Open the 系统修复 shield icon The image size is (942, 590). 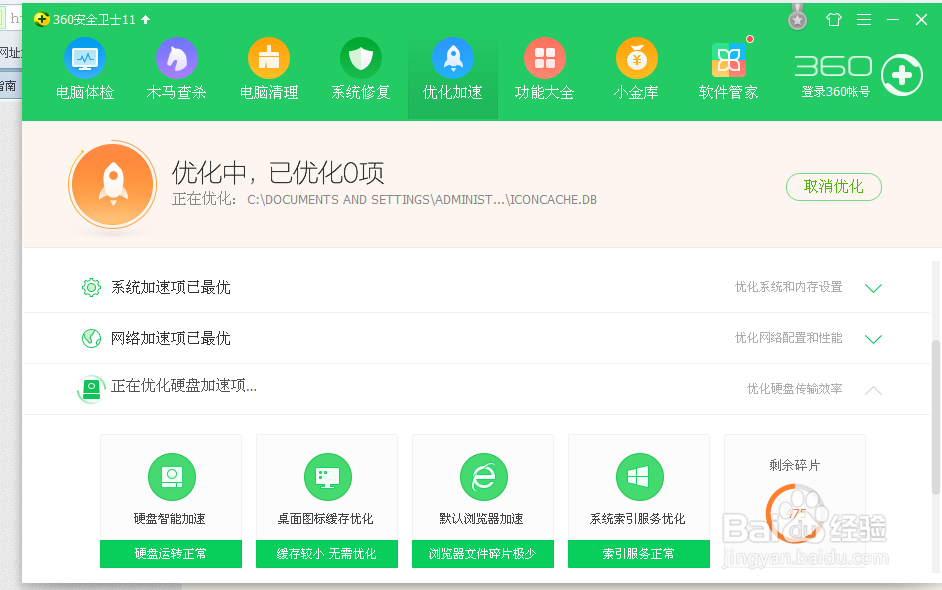360,58
